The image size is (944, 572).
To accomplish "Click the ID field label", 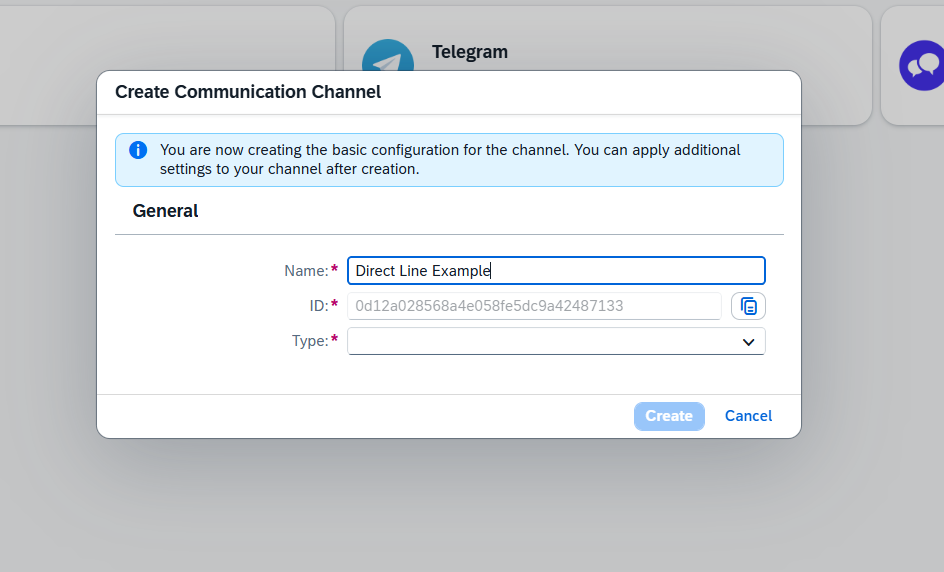I will (319, 306).
